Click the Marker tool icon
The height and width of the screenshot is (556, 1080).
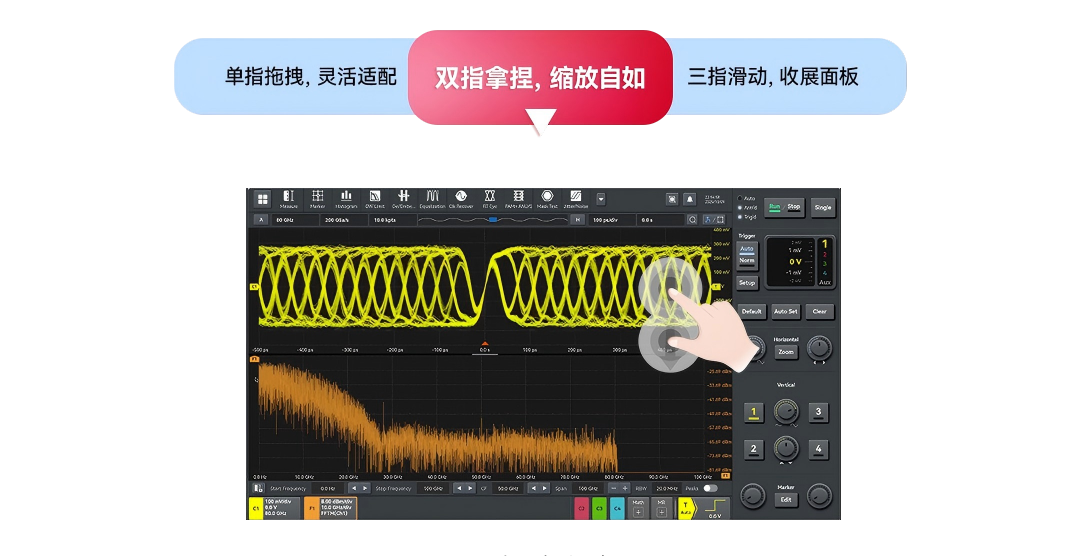point(317,199)
